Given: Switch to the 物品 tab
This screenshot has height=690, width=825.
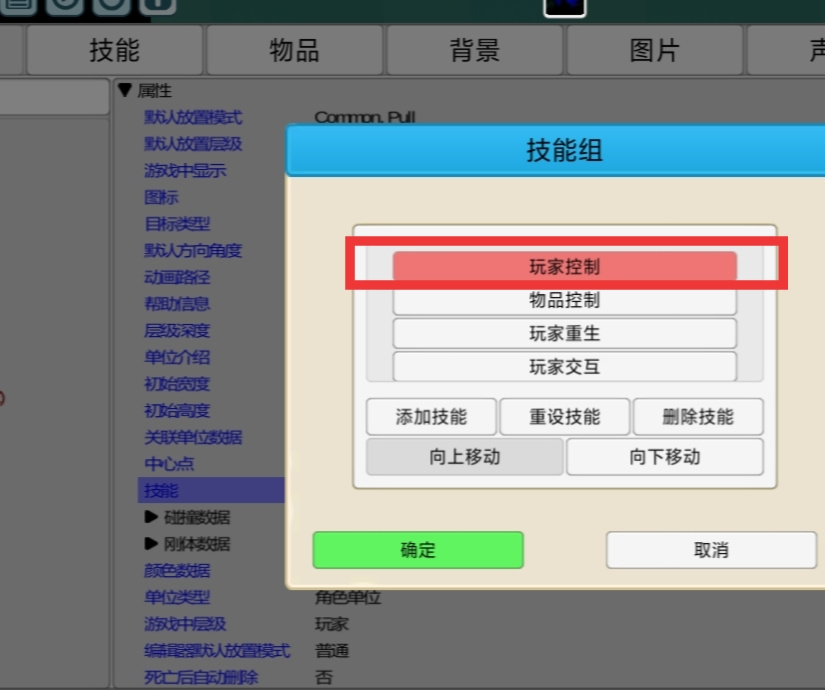Looking at the screenshot, I should pyautogui.click(x=295, y=50).
